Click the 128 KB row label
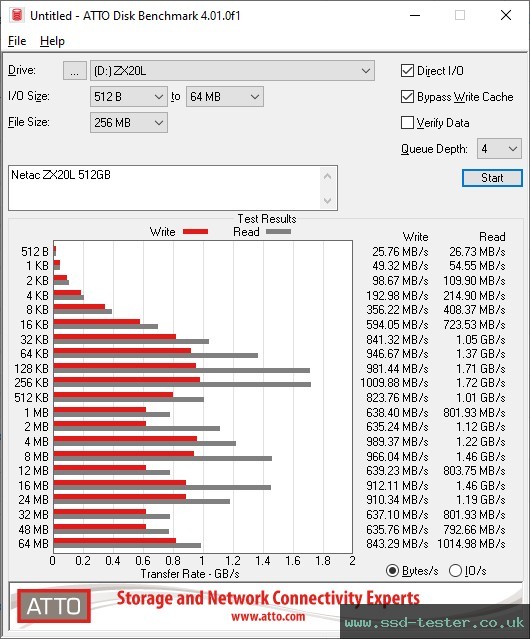530x639 pixels. click(x=31, y=368)
